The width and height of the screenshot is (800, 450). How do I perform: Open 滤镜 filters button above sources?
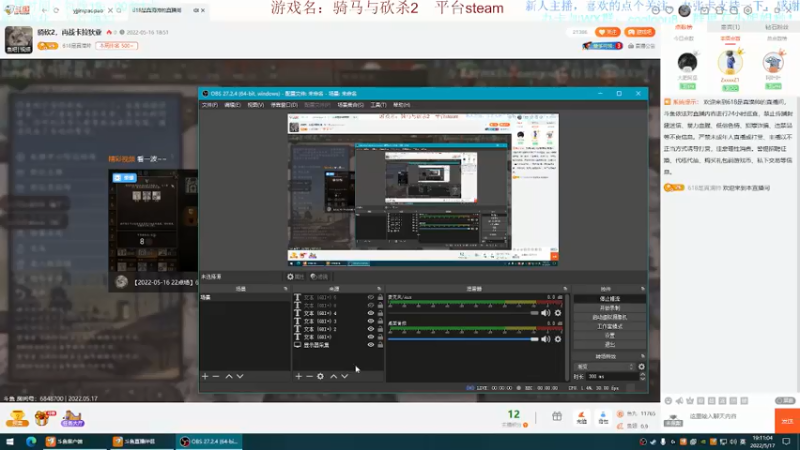coord(319,277)
